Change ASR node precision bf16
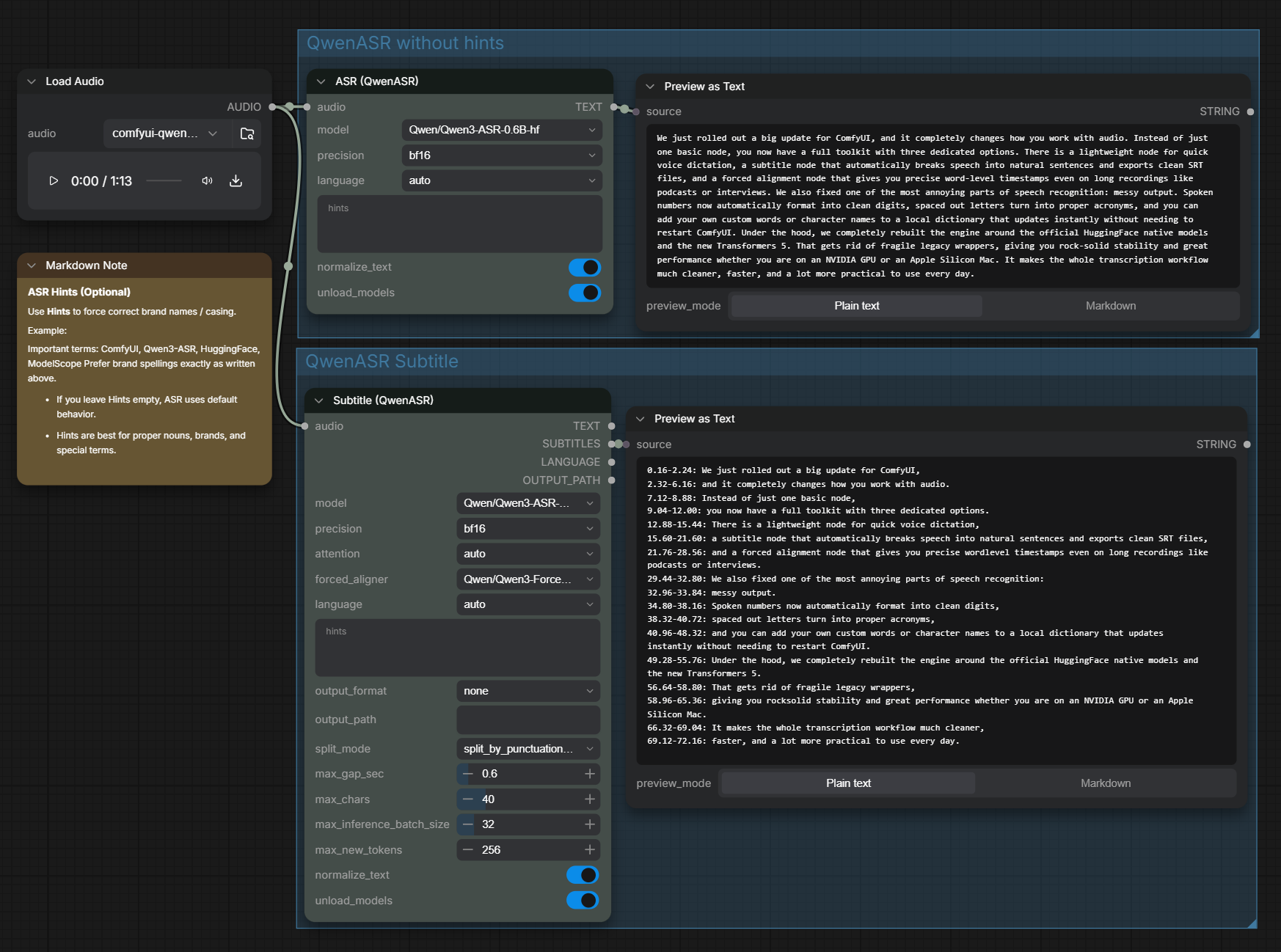 502,155
